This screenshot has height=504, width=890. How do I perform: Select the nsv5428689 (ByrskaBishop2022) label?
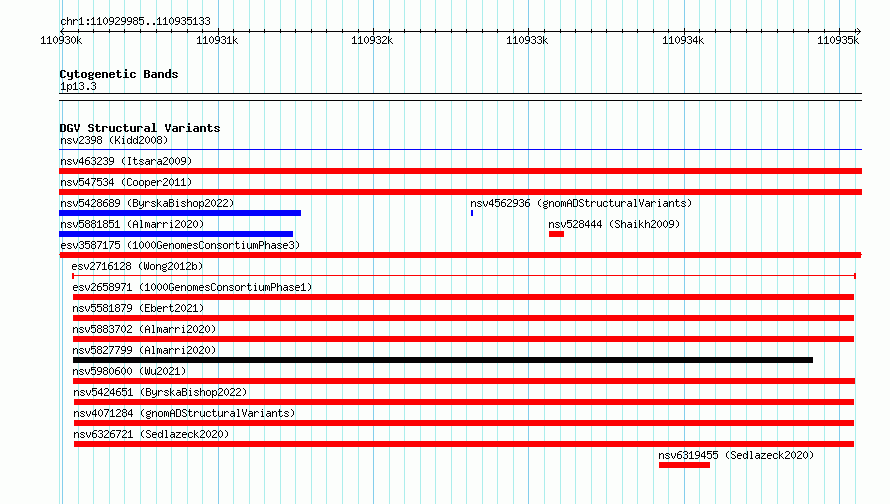147,203
